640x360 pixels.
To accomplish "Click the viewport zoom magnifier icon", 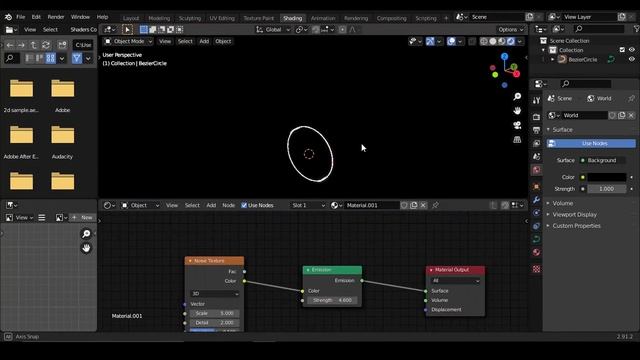I will [517, 96].
